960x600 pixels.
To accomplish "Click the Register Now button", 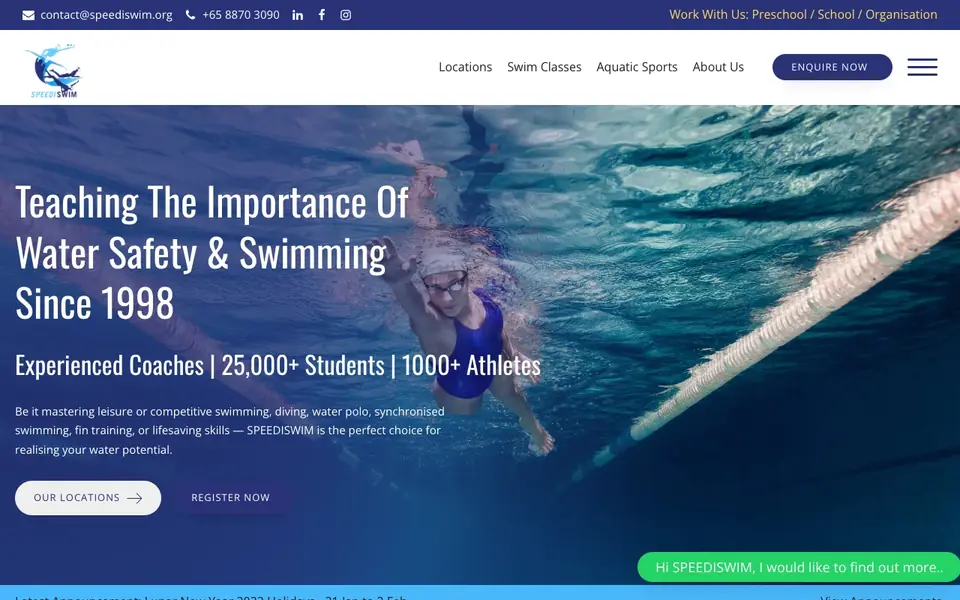I will tap(230, 498).
